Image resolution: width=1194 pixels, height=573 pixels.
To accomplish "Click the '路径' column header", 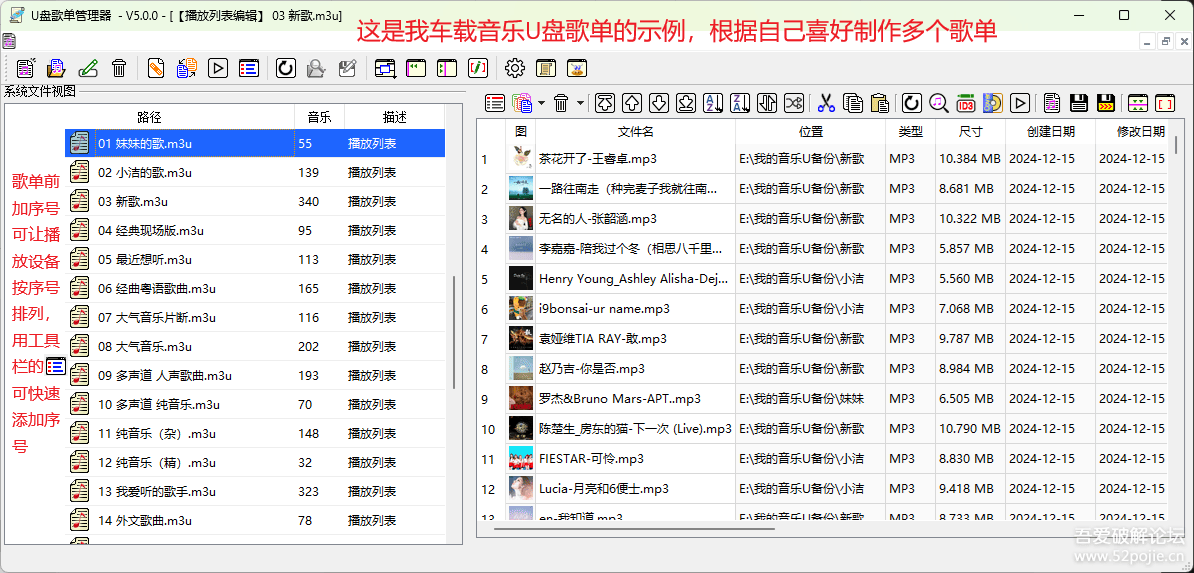I will click(x=149, y=117).
